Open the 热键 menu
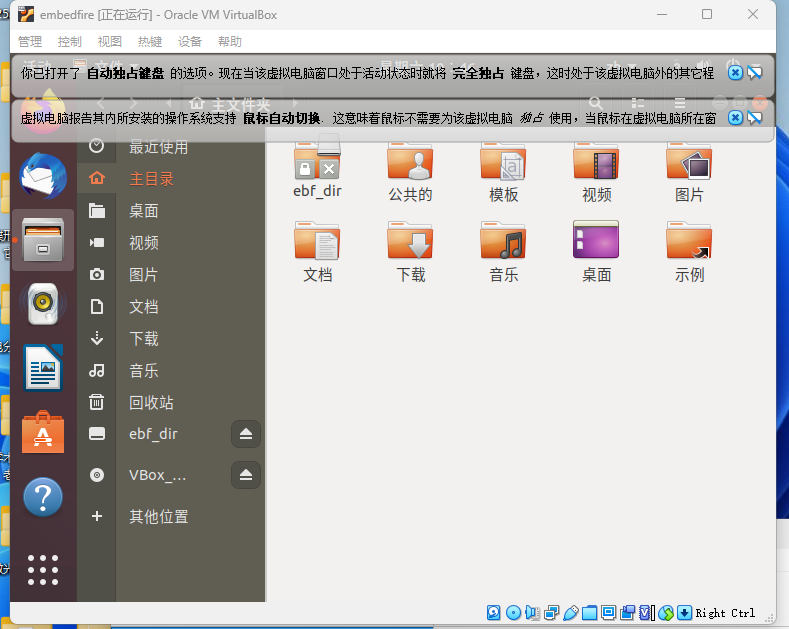The height and width of the screenshot is (629, 789). tap(150, 41)
